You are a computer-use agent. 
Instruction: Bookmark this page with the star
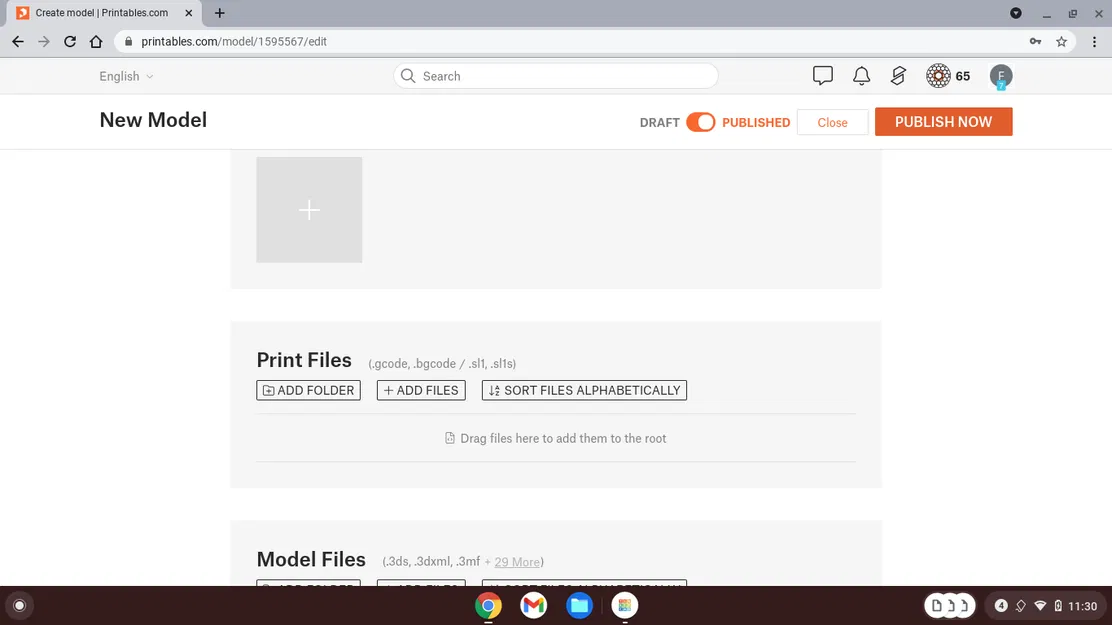tap(1061, 42)
